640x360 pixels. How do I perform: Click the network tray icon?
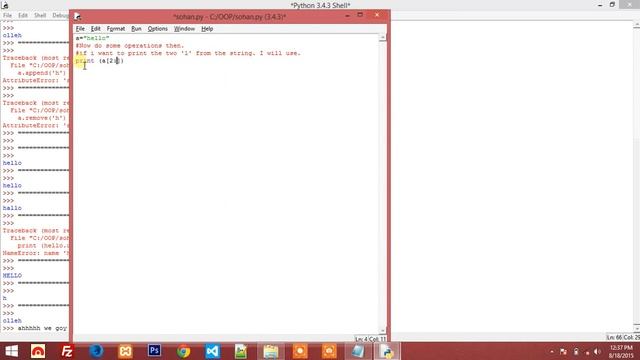(587, 352)
